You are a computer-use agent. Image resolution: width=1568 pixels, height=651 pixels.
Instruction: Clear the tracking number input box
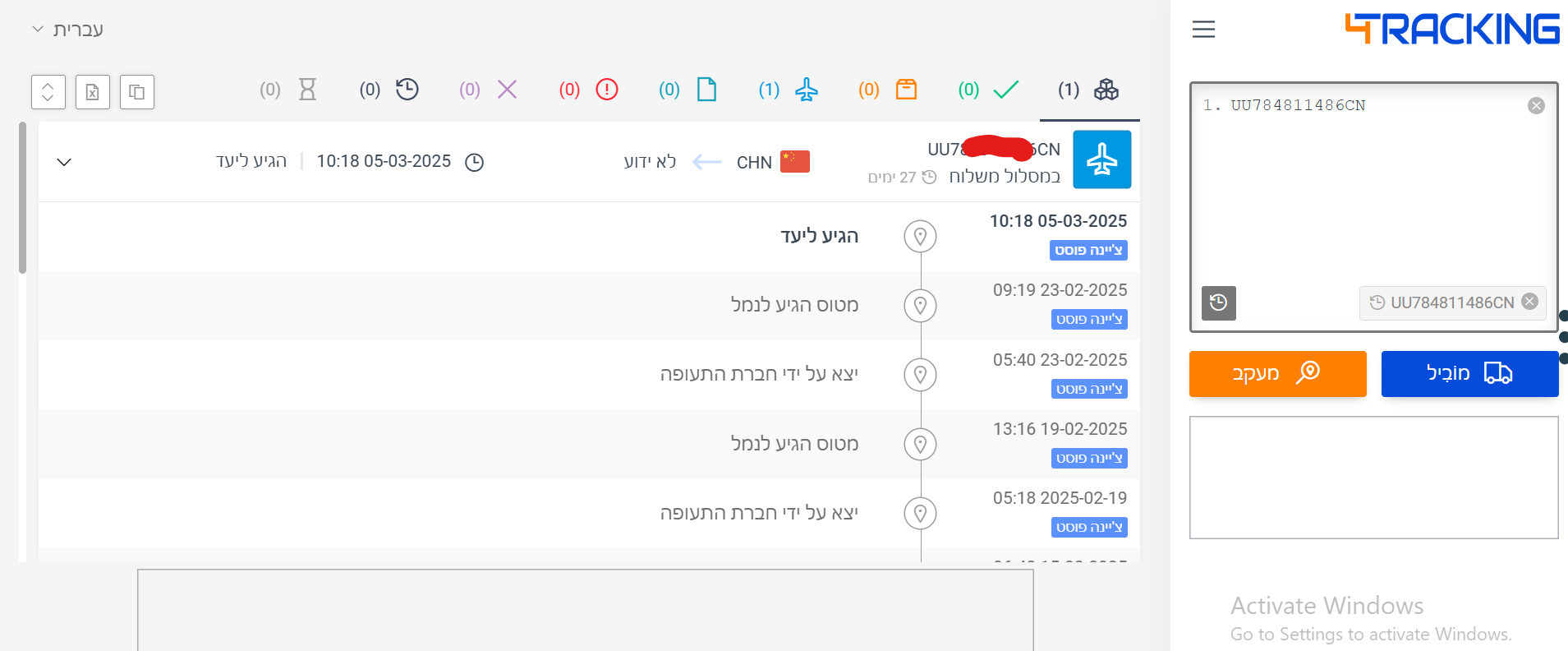click(1536, 105)
